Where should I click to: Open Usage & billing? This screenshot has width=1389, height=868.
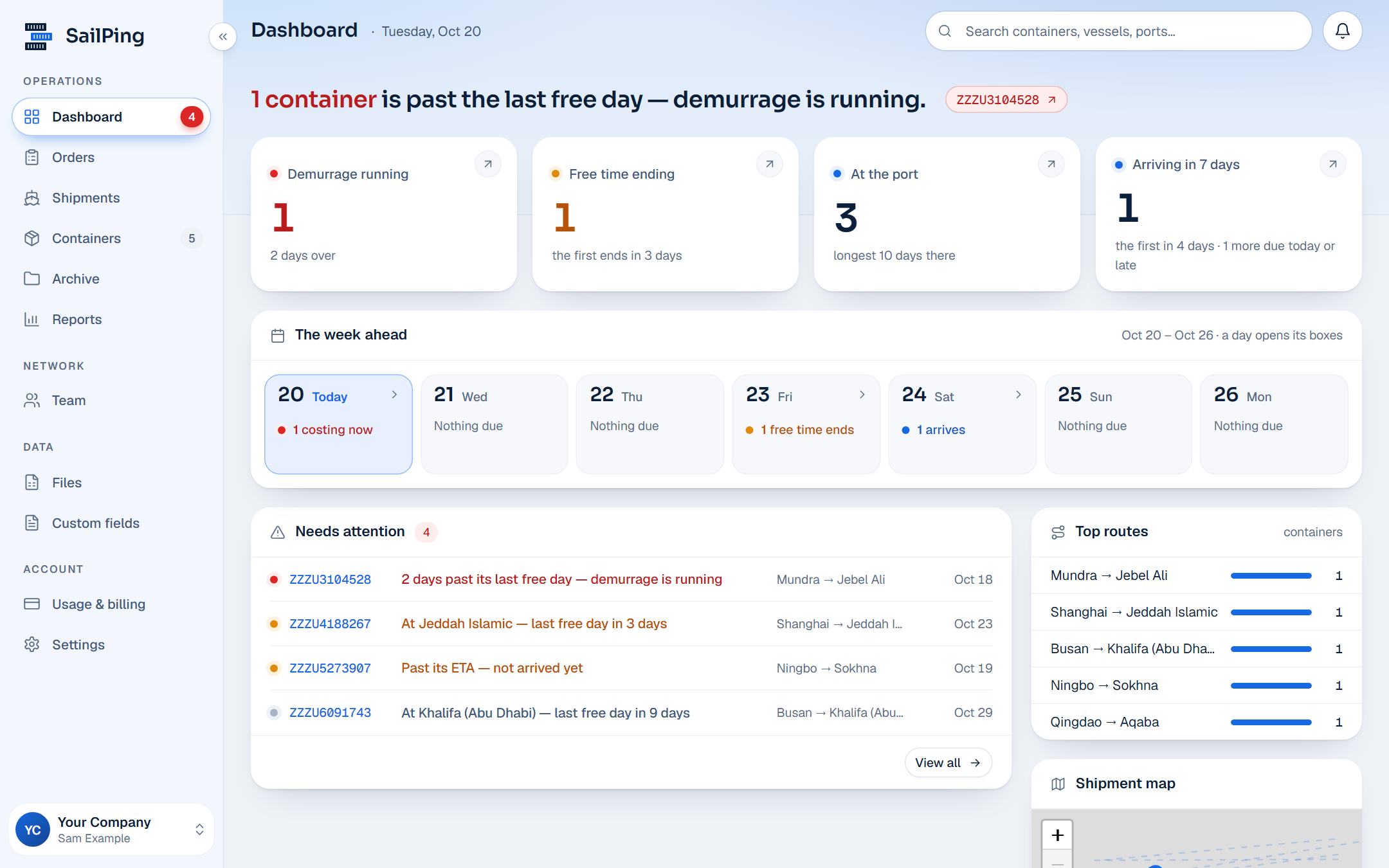point(111,604)
